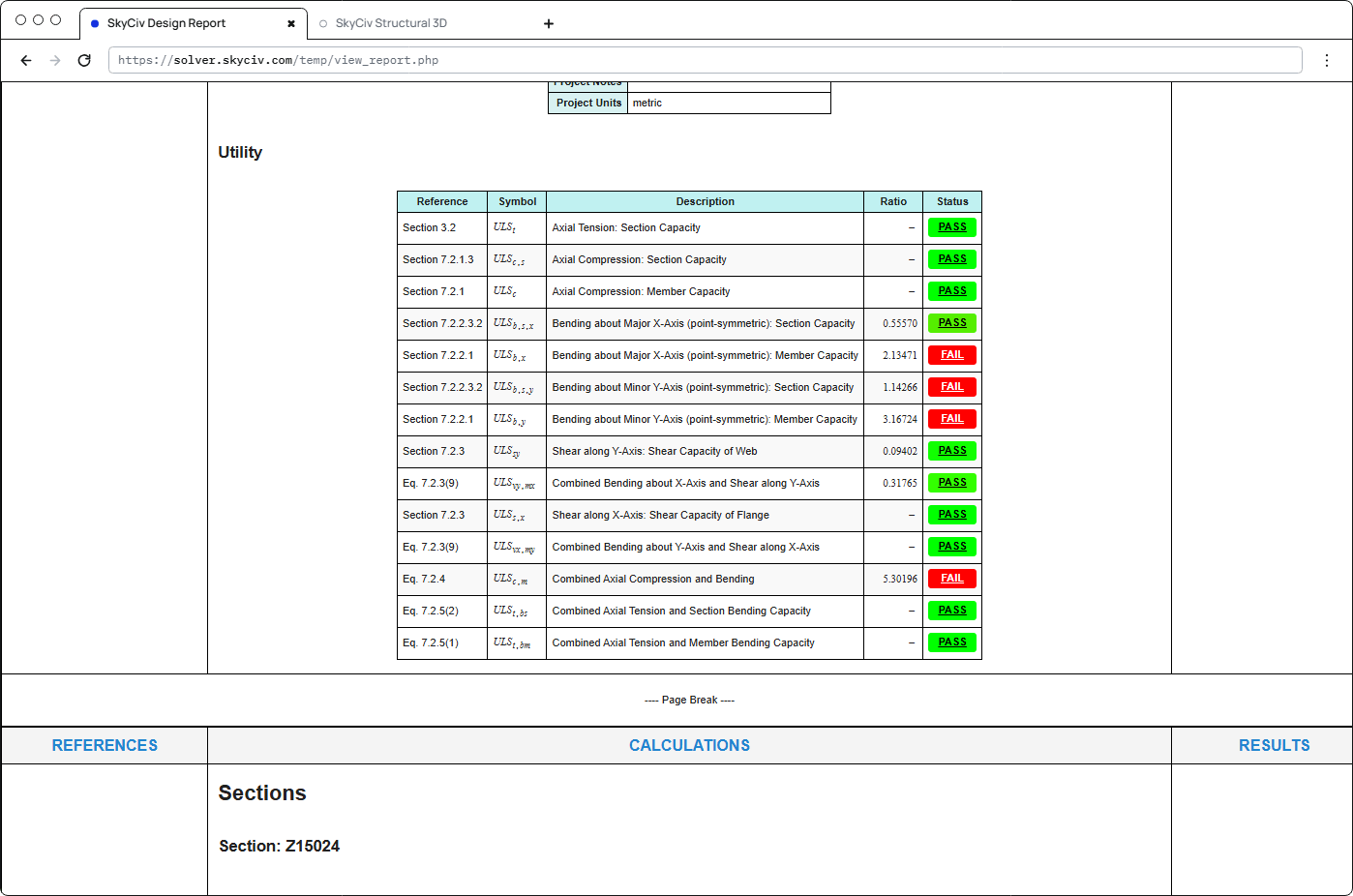Click PASS for Major X-Axis Section Capacity
The width and height of the screenshot is (1353, 896).
tap(952, 323)
